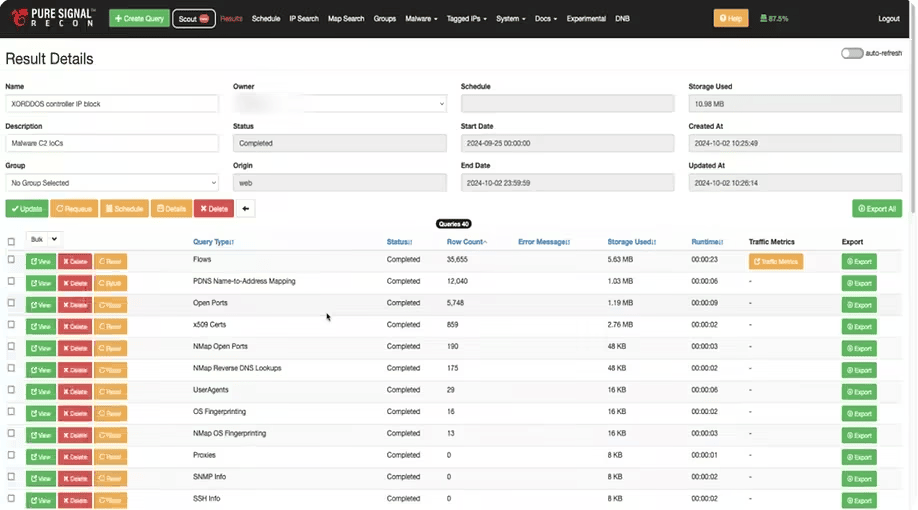Image resolution: width=918 pixels, height=510 pixels.
Task: Open the Bulk actions dropdown
Action: click(44, 239)
